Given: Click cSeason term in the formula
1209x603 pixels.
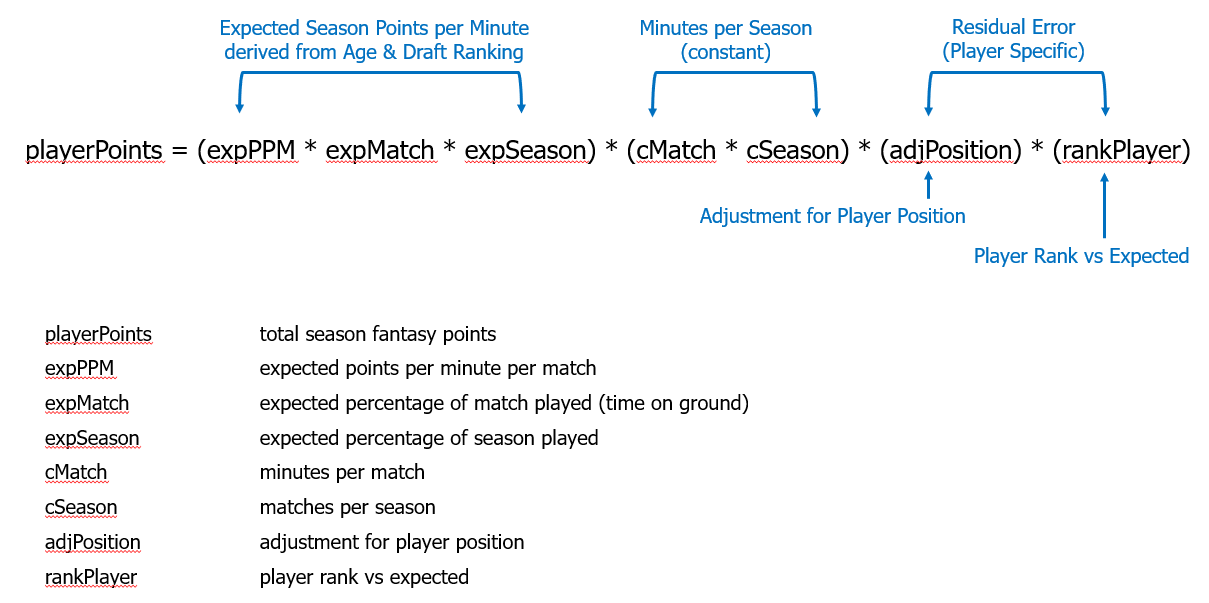Looking at the screenshot, I should (x=792, y=151).
